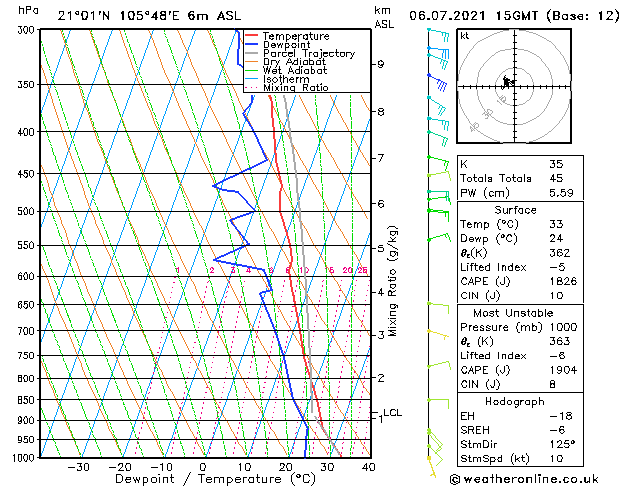Click the 700 hPa pressure level label

coord(27,331)
